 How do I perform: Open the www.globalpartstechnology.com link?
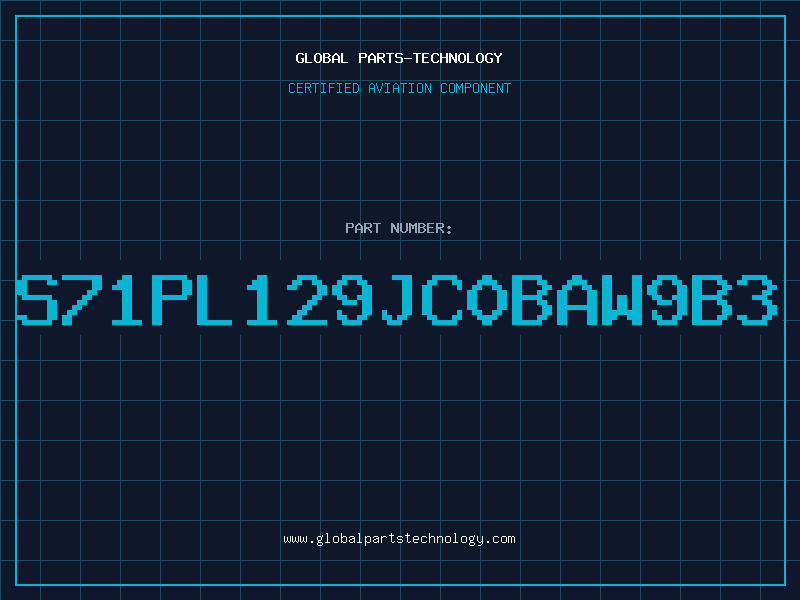(399, 539)
